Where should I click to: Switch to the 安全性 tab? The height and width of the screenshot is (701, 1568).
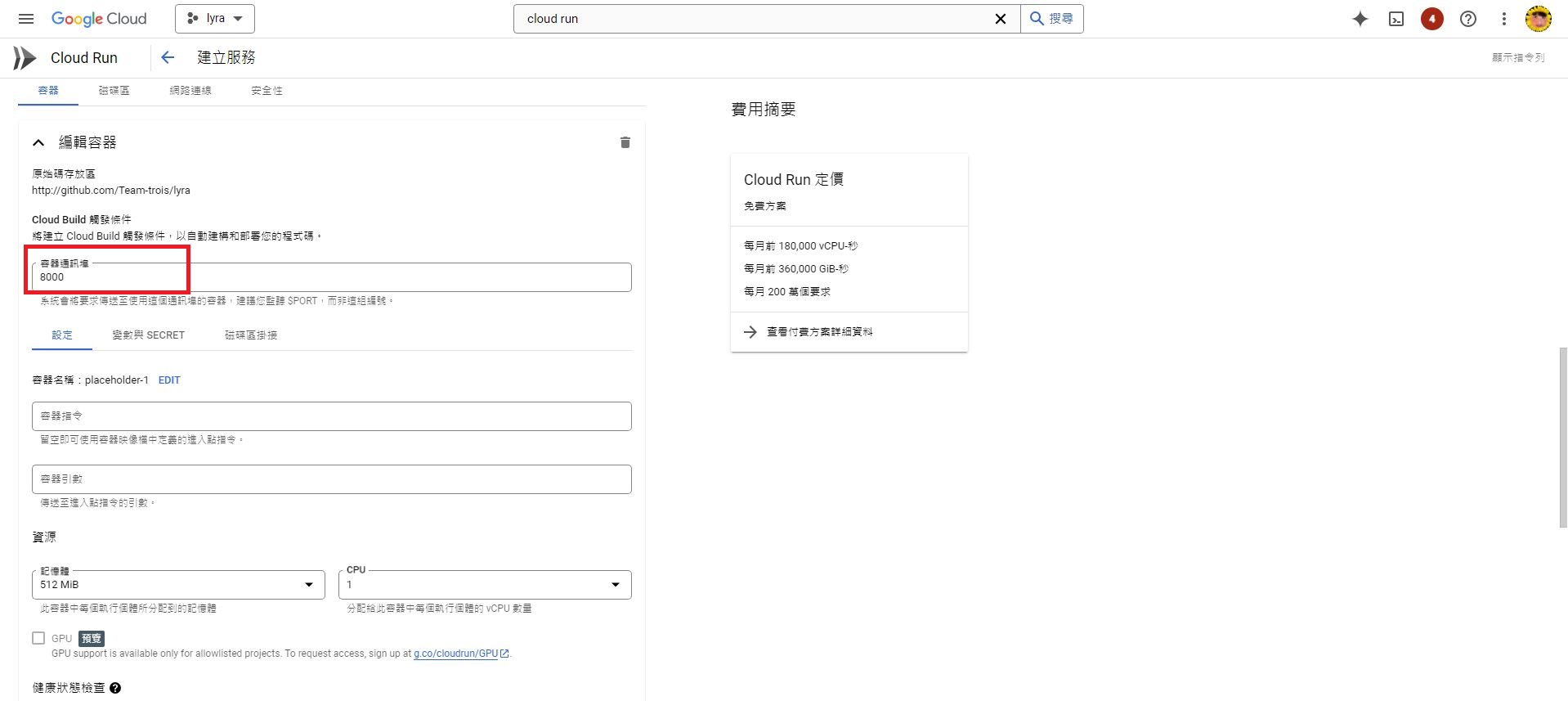point(267,91)
